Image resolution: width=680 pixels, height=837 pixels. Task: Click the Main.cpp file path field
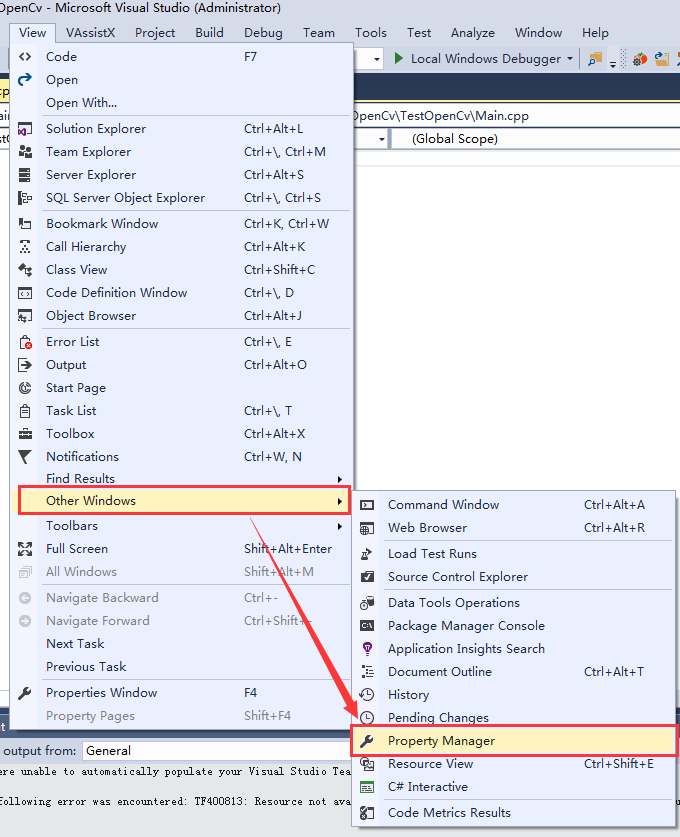point(516,116)
